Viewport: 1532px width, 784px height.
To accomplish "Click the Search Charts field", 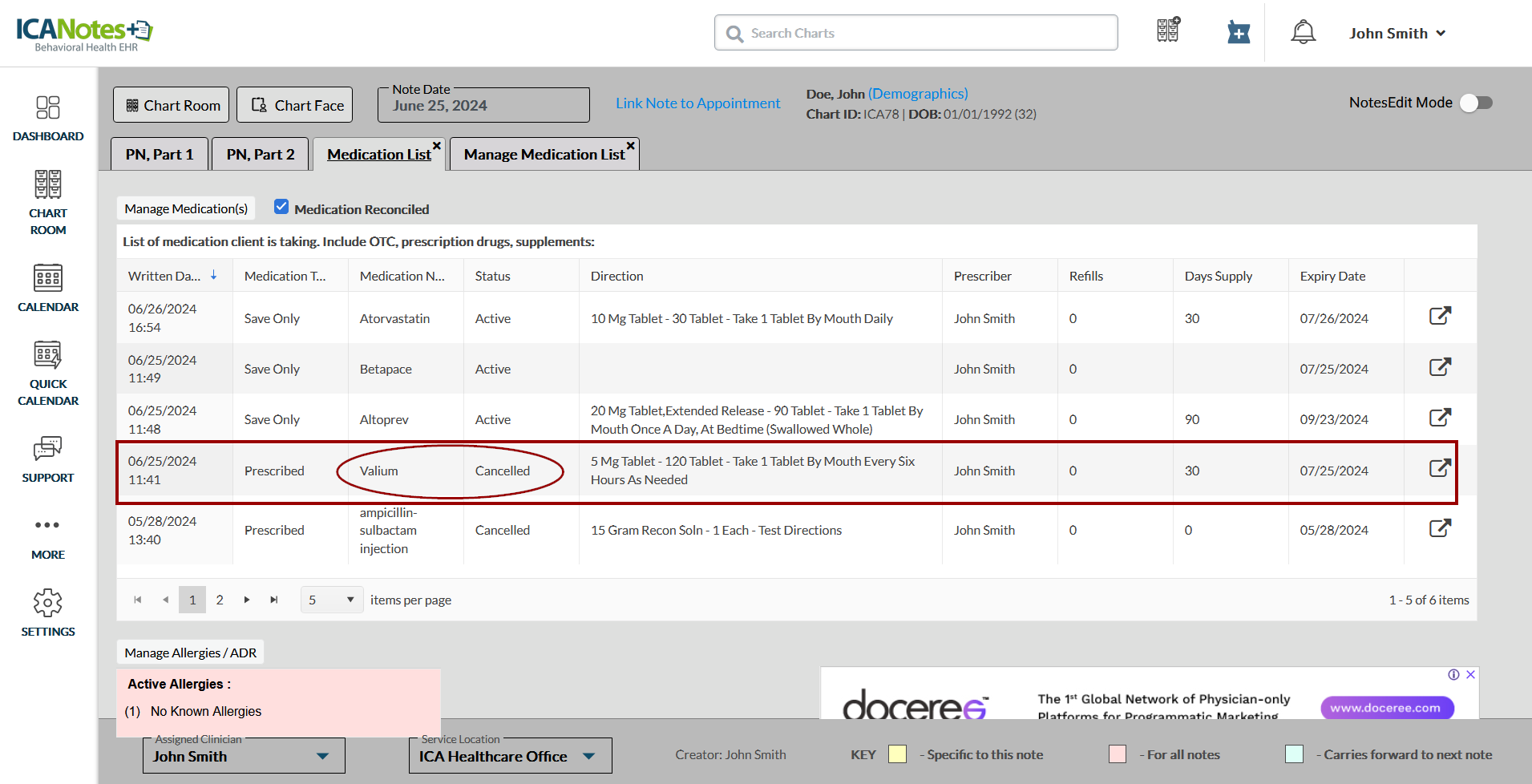I will pyautogui.click(x=916, y=33).
